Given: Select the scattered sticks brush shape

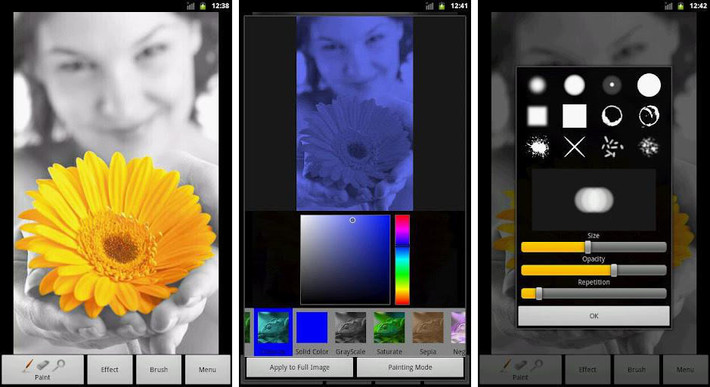Looking at the screenshot, I should 612,147.
